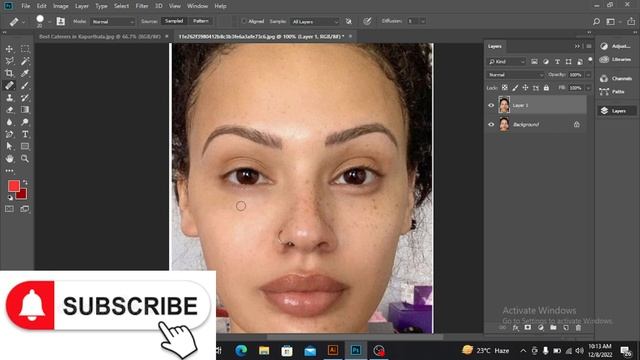Open the tool preset picker arrow
This screenshot has width=640, height=360.
click(24, 22)
